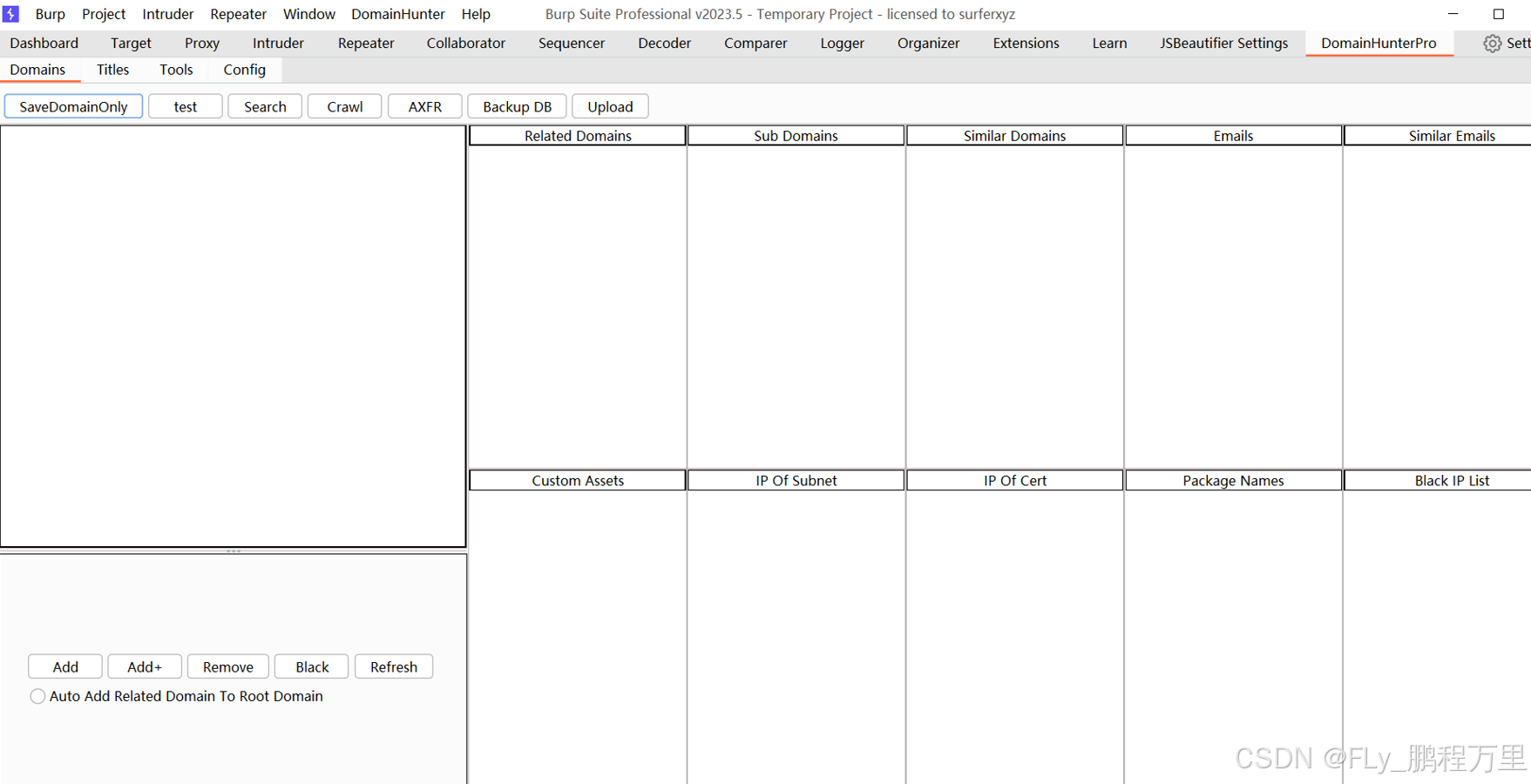Select the DomainHunterPro tab

[1379, 43]
